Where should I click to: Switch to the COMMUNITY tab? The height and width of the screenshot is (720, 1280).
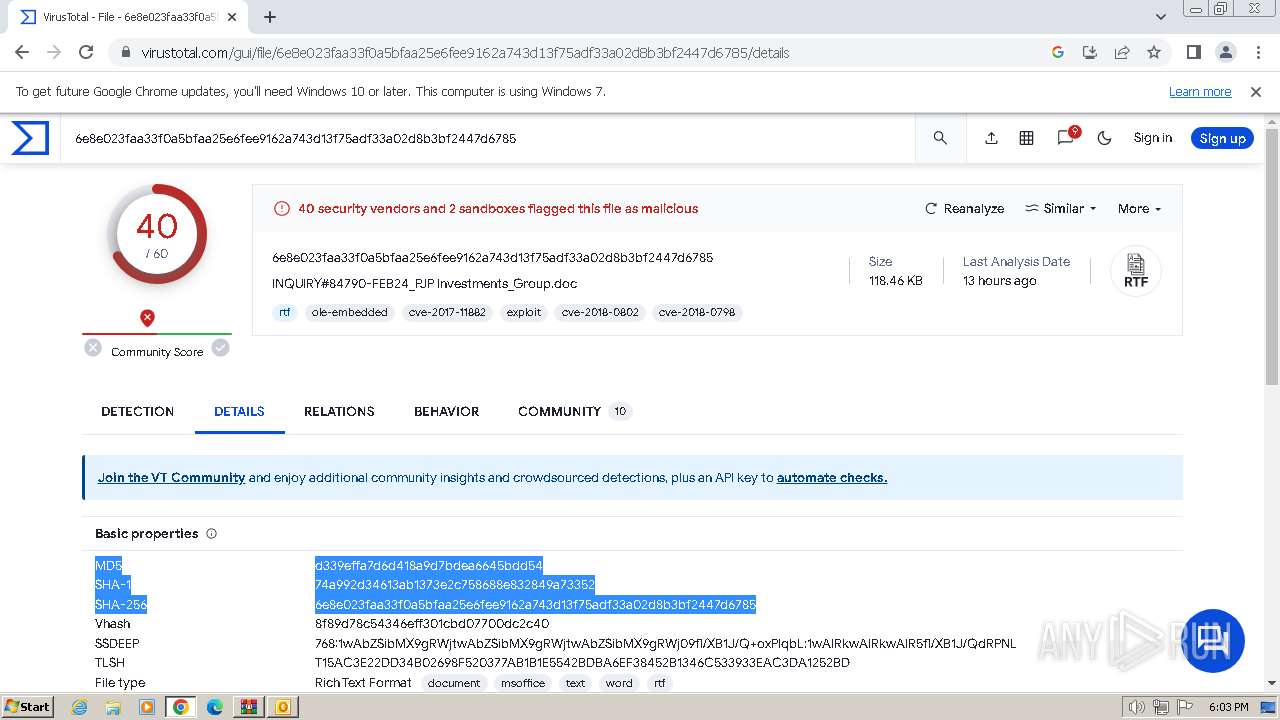coord(574,411)
